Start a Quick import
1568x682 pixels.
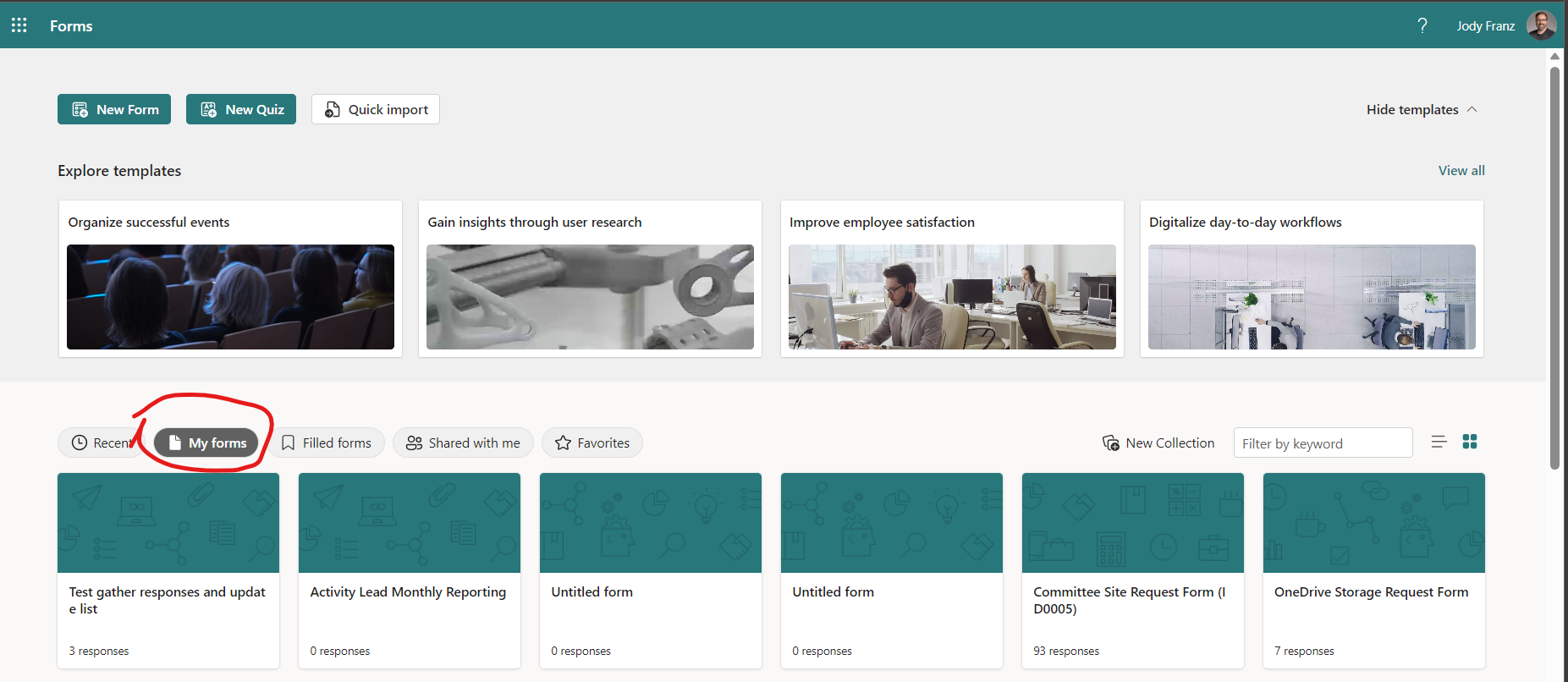tap(376, 109)
